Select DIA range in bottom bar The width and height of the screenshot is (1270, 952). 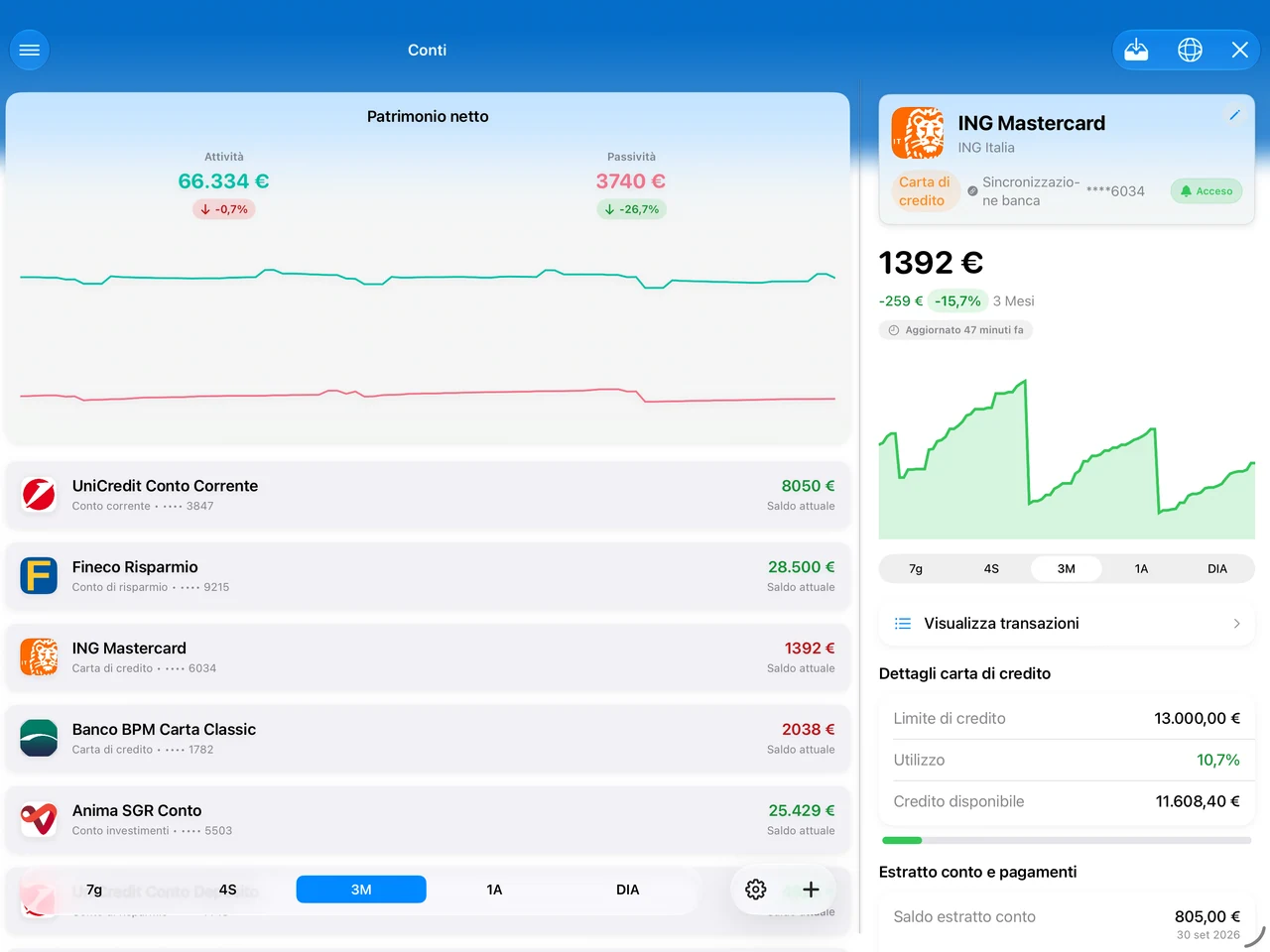point(627,890)
